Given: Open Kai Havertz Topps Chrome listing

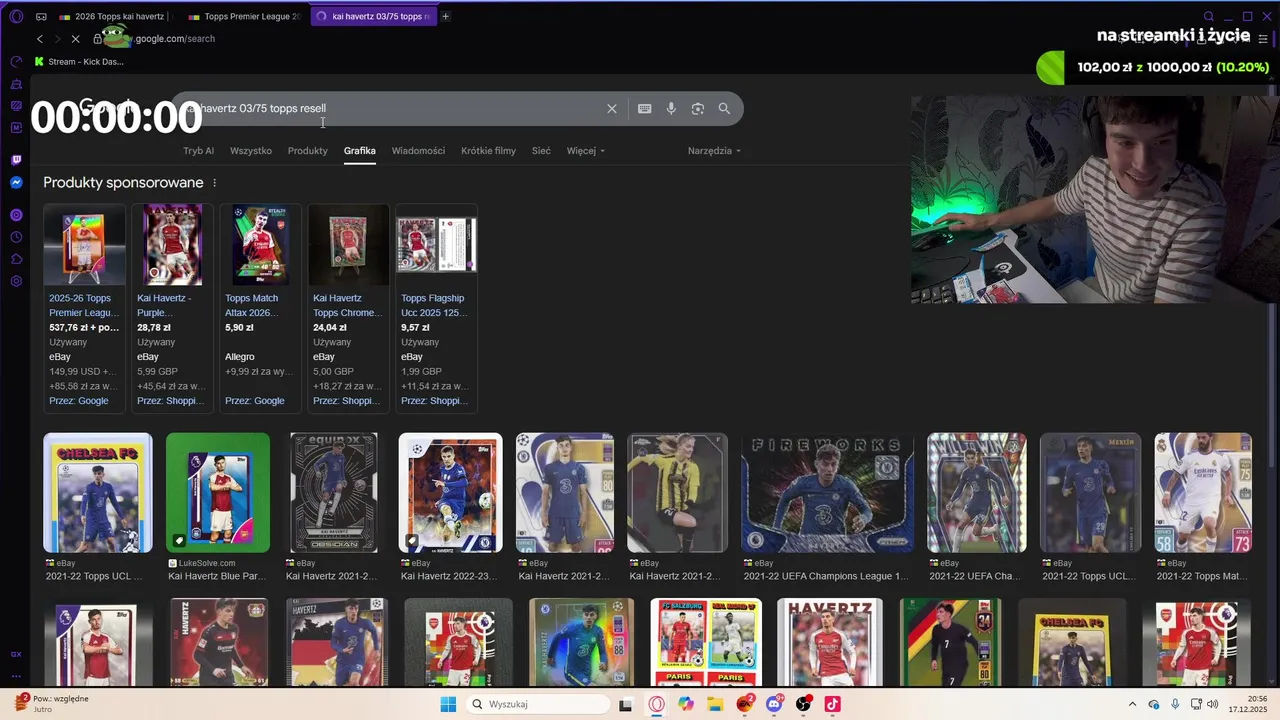Looking at the screenshot, I should pos(348,308).
